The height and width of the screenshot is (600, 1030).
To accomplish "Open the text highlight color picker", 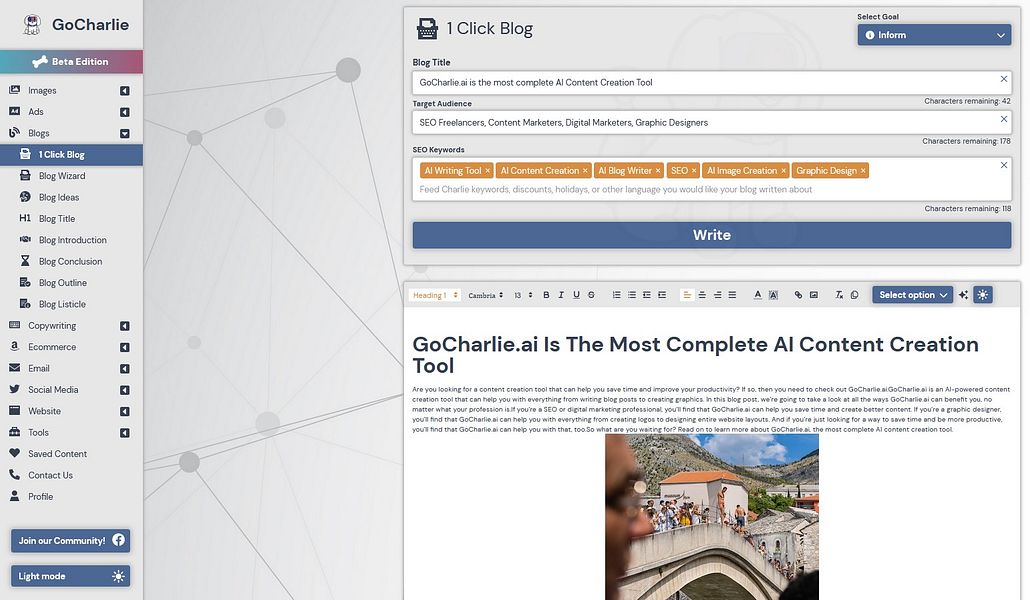I will coord(773,295).
